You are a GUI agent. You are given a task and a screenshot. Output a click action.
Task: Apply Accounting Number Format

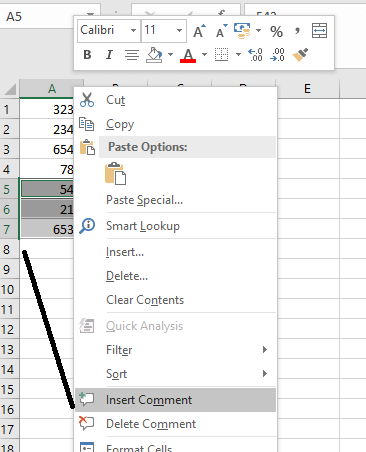point(242,31)
